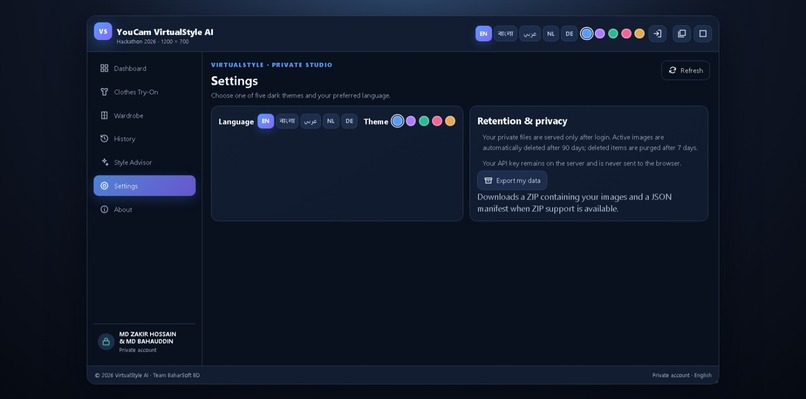Click the circular arrows Refresh icon
The height and width of the screenshot is (399, 806).
point(672,70)
